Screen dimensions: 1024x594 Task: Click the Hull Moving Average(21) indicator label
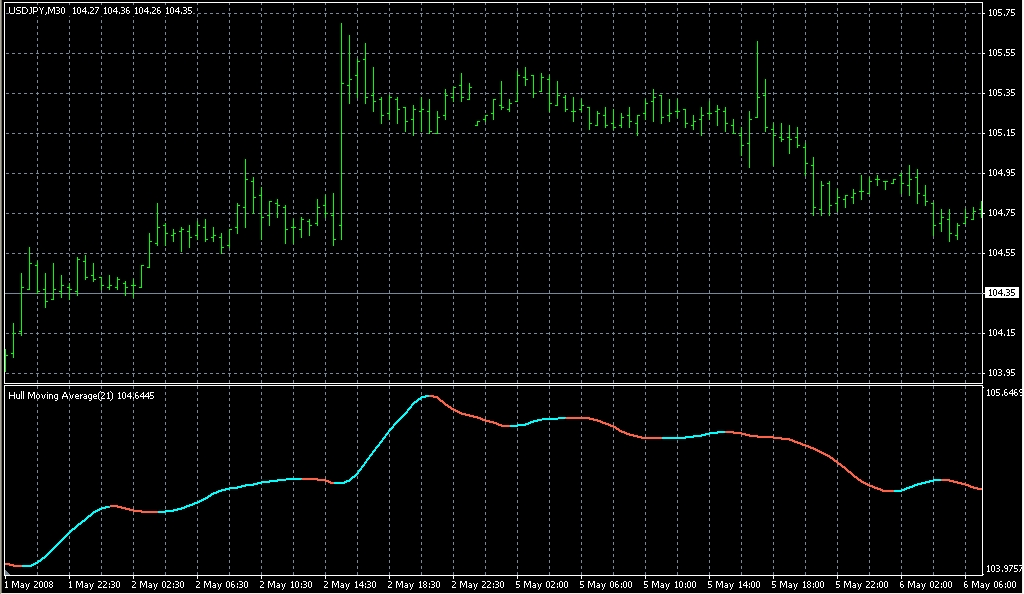pos(67,396)
